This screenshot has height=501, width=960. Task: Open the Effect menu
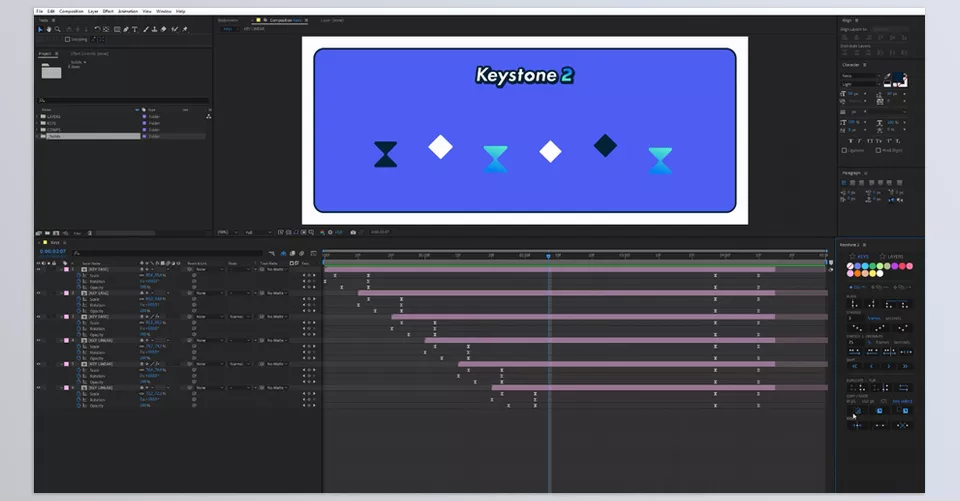click(x=108, y=11)
